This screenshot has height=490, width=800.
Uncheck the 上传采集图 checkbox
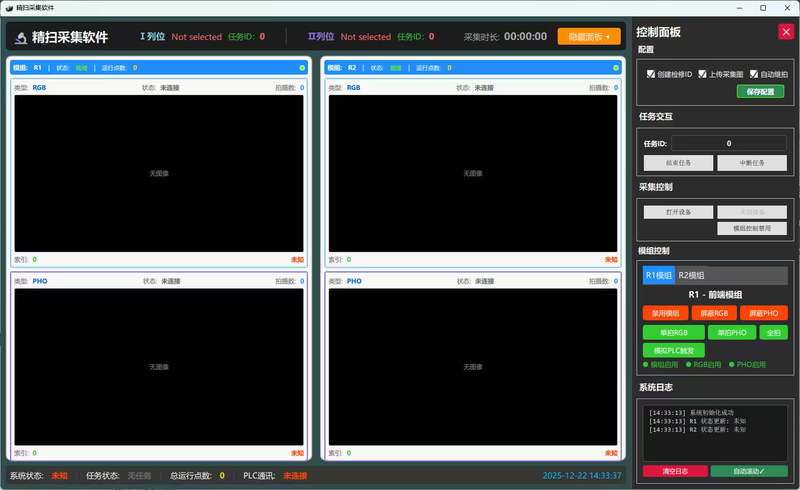tap(702, 74)
